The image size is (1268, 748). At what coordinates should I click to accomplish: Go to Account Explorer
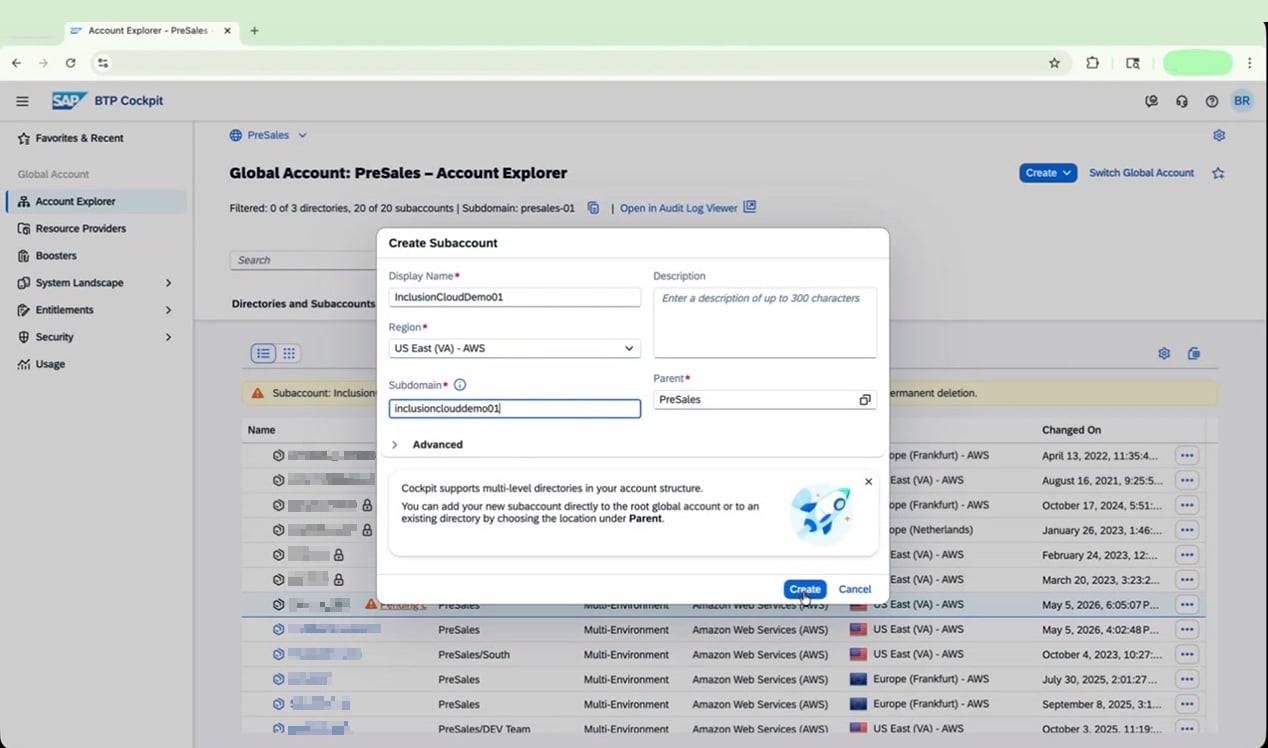click(x=96, y=201)
